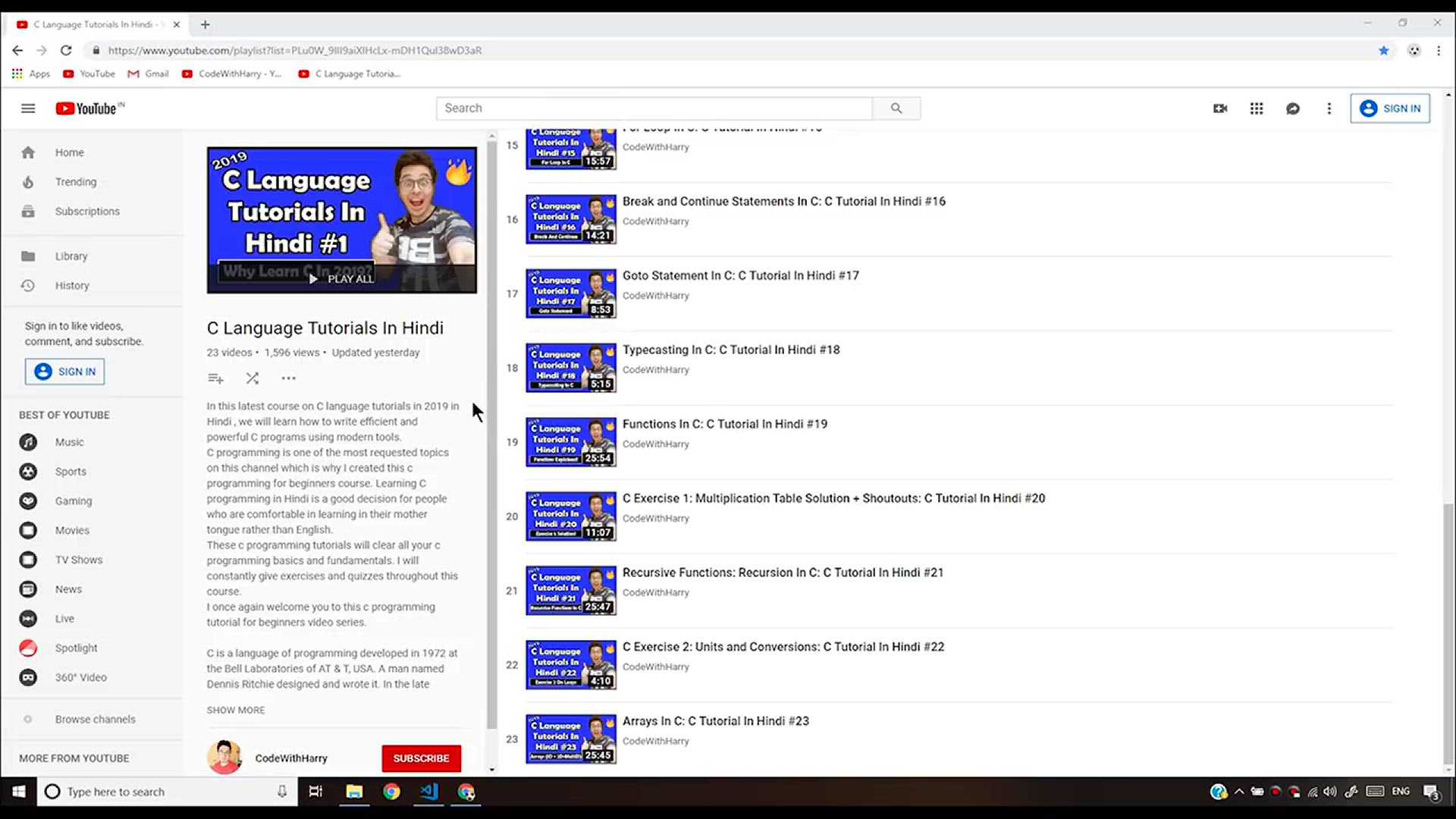Open Chrome profile avatar icon
Screen dimensions: 1456x819
[x=1414, y=50]
